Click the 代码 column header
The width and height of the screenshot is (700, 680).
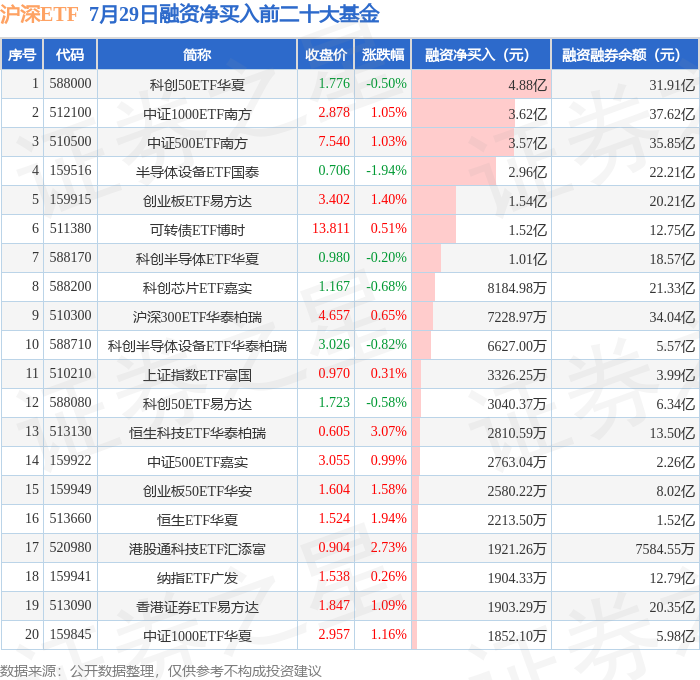(70, 54)
